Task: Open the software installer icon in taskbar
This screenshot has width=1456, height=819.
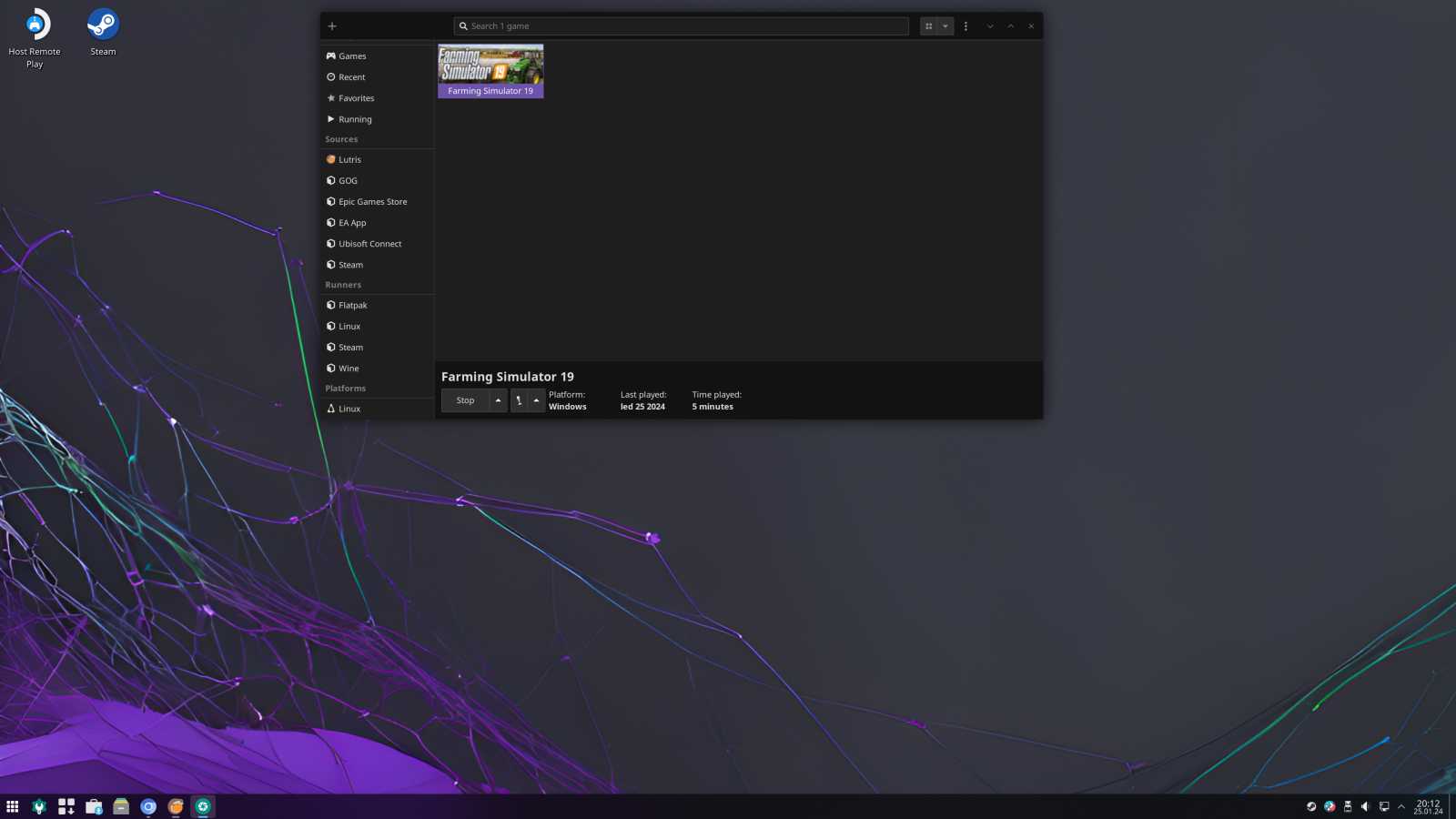Action: (66, 806)
